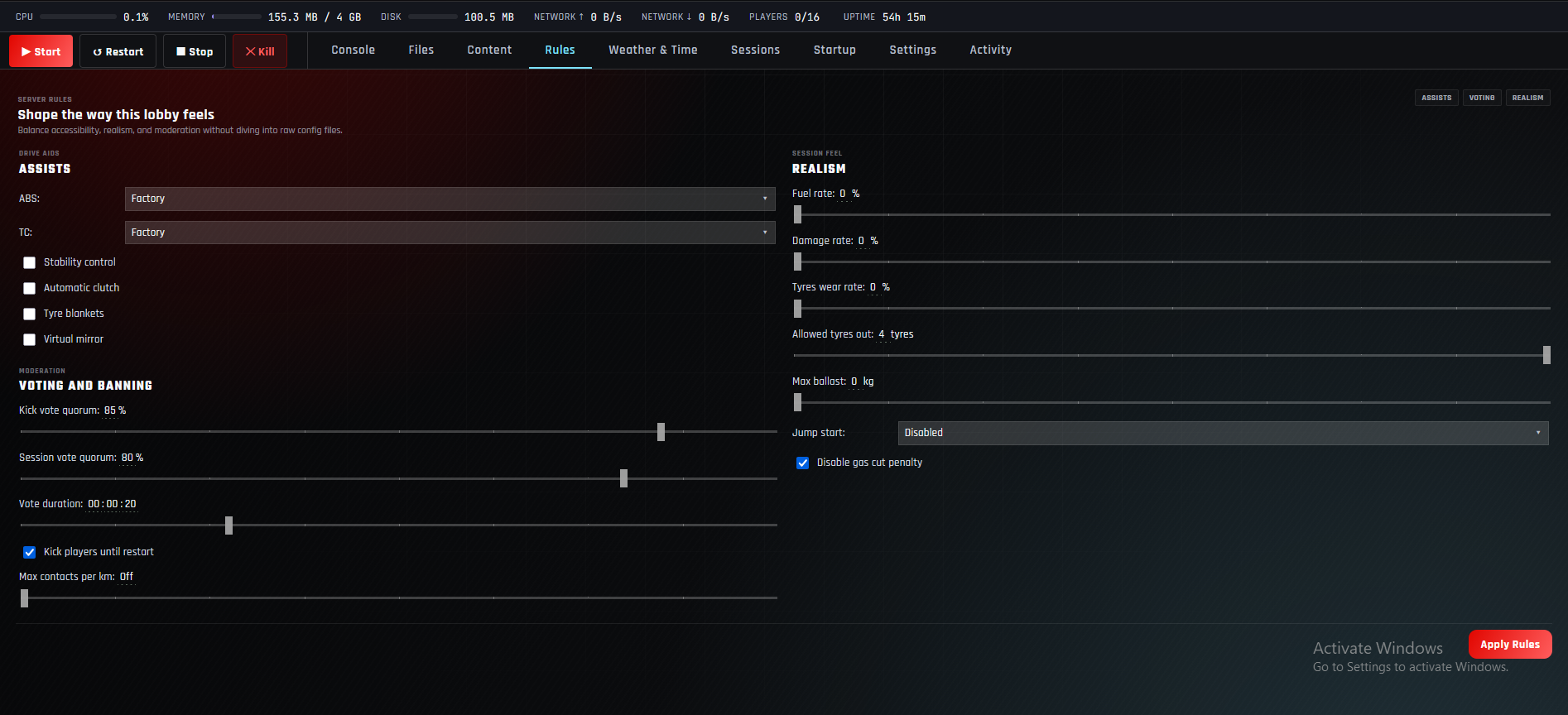
Task: Open the Settings tab
Action: [x=913, y=50]
